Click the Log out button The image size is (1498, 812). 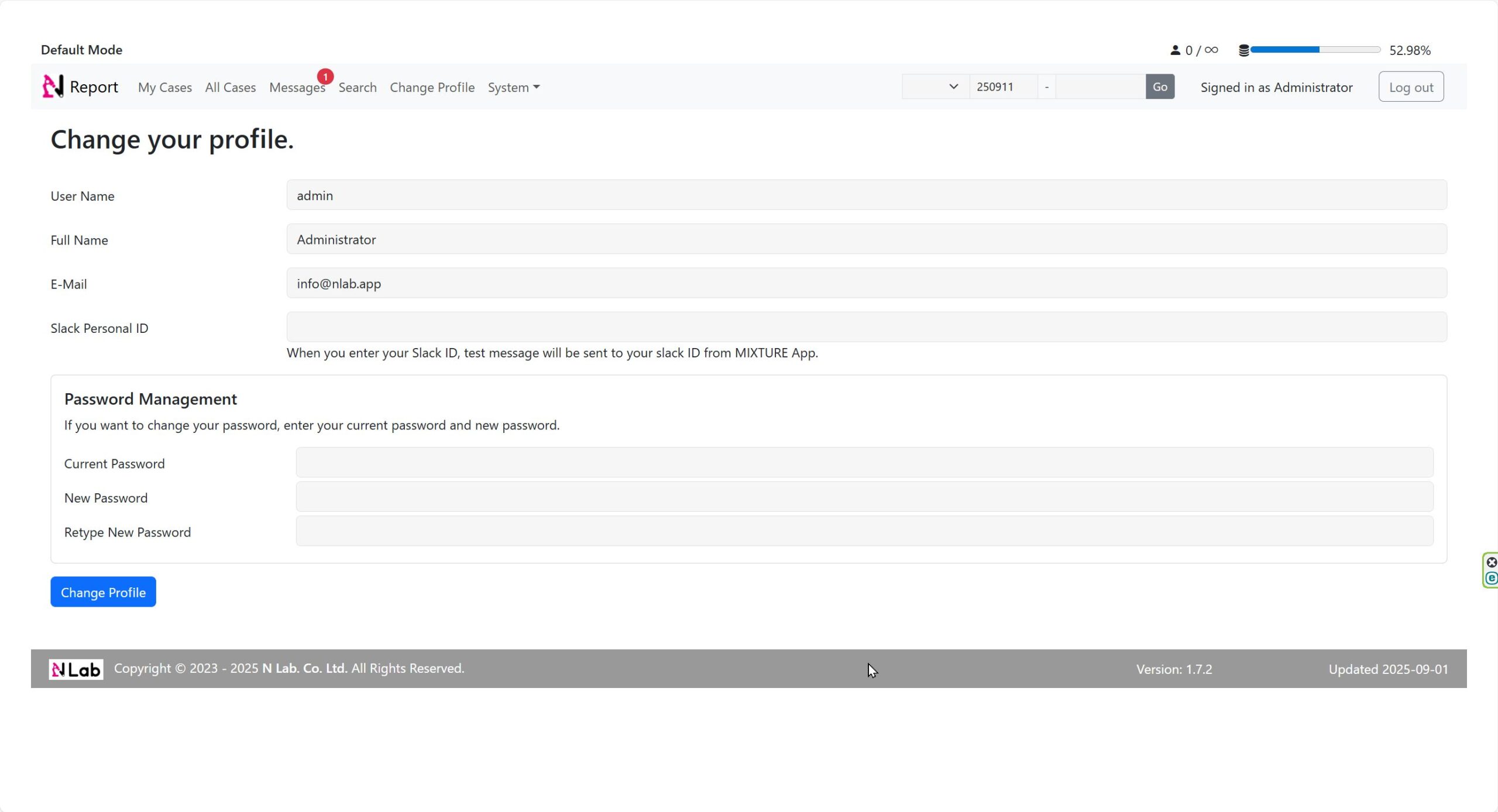point(1411,87)
